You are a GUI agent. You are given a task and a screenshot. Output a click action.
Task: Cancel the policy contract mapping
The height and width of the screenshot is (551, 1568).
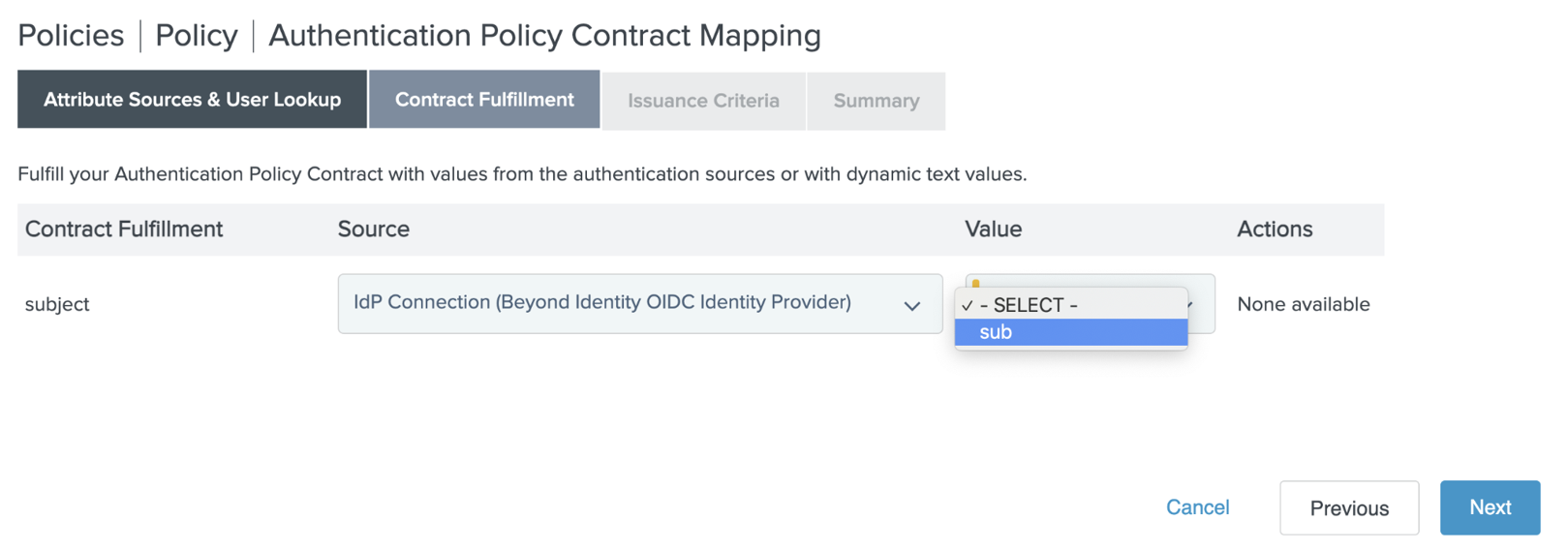[x=1197, y=507]
